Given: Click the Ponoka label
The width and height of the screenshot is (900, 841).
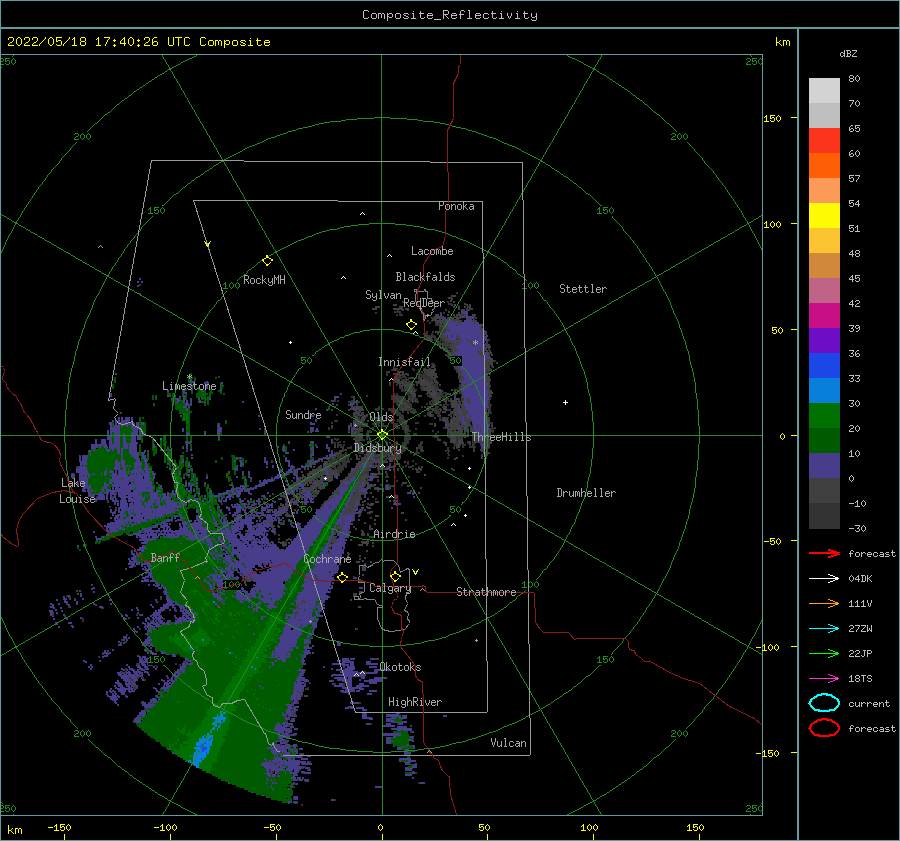Looking at the screenshot, I should [456, 206].
